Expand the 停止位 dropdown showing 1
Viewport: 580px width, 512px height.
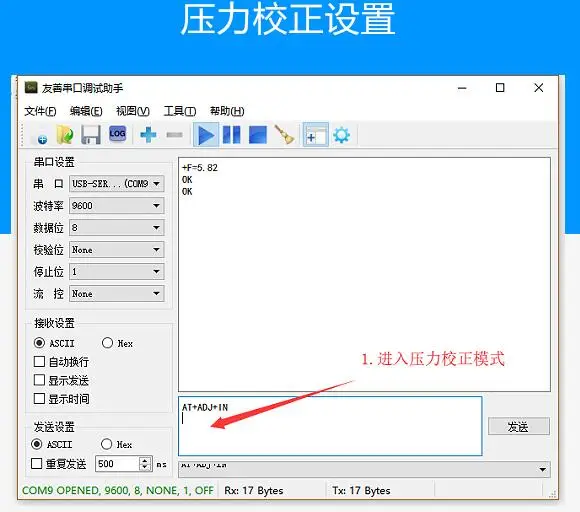pos(117,272)
